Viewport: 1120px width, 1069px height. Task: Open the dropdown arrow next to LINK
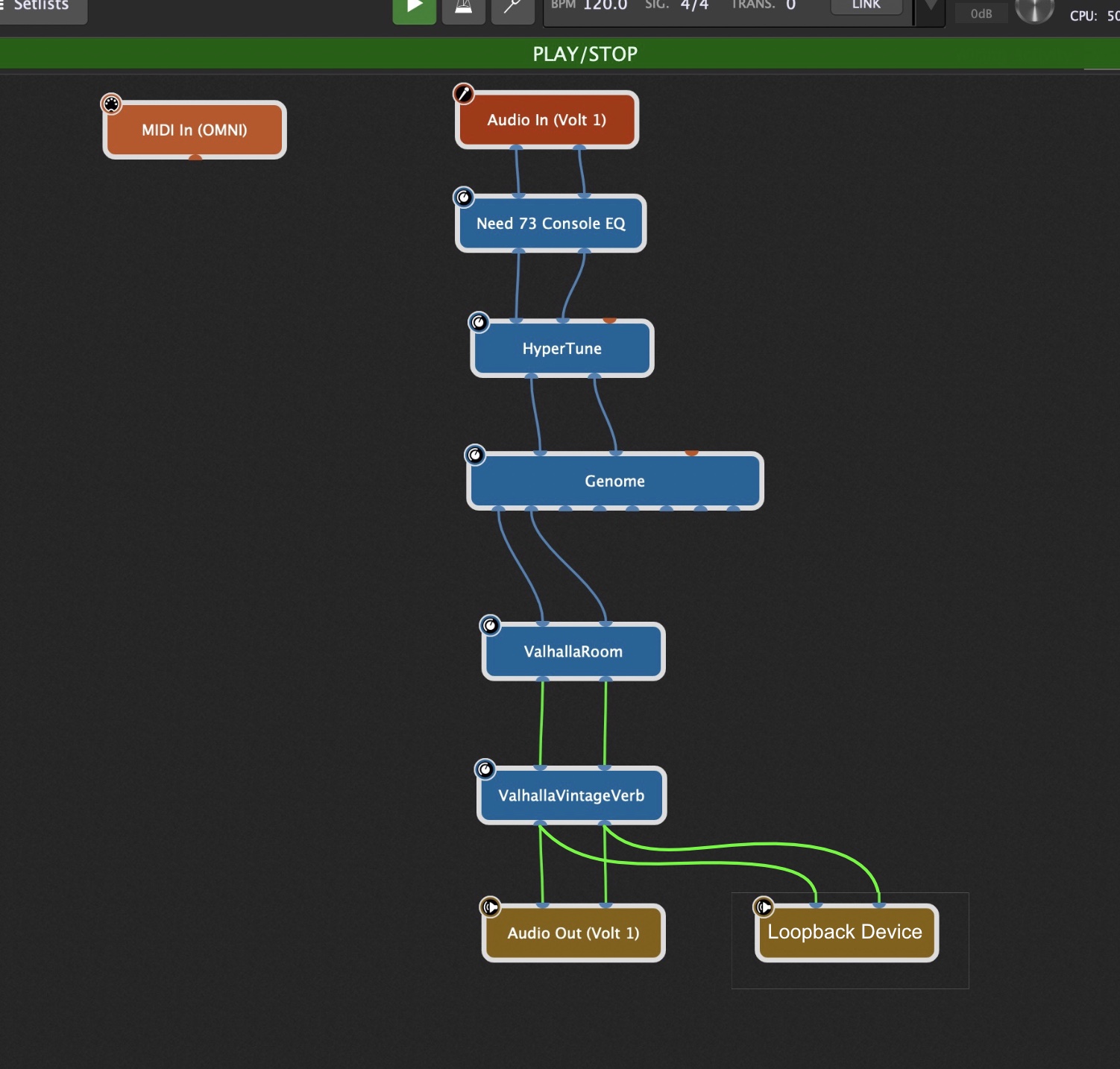tap(931, 7)
